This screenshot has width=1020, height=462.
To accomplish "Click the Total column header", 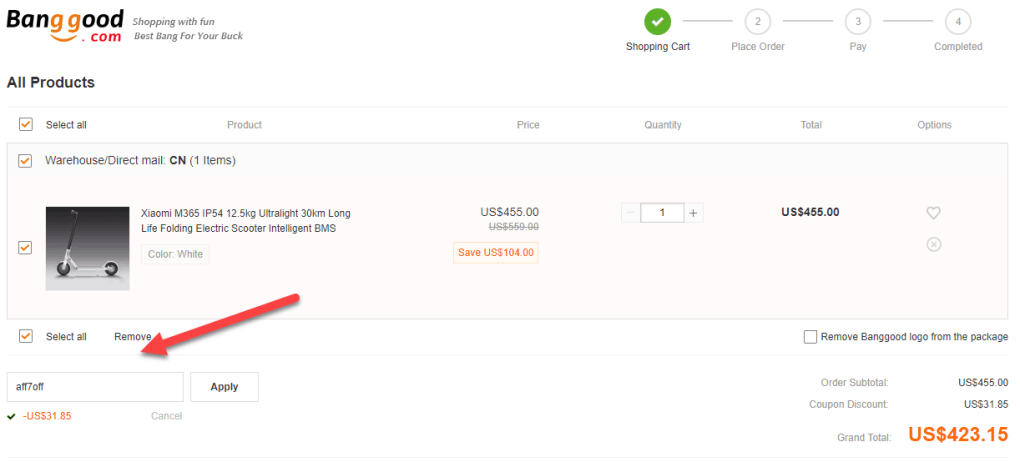I will [x=811, y=125].
